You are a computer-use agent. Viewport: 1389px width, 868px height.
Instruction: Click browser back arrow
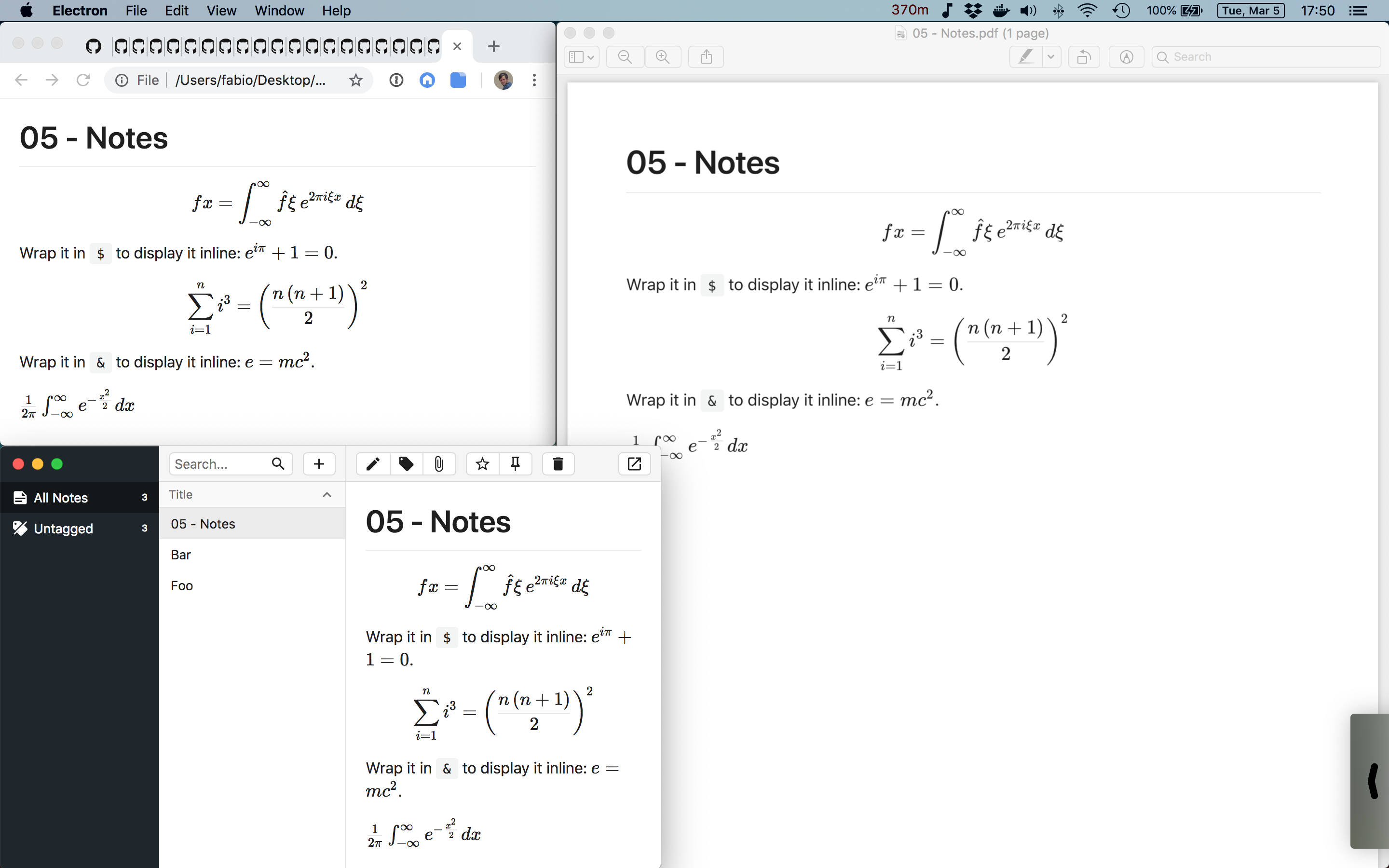(x=21, y=80)
